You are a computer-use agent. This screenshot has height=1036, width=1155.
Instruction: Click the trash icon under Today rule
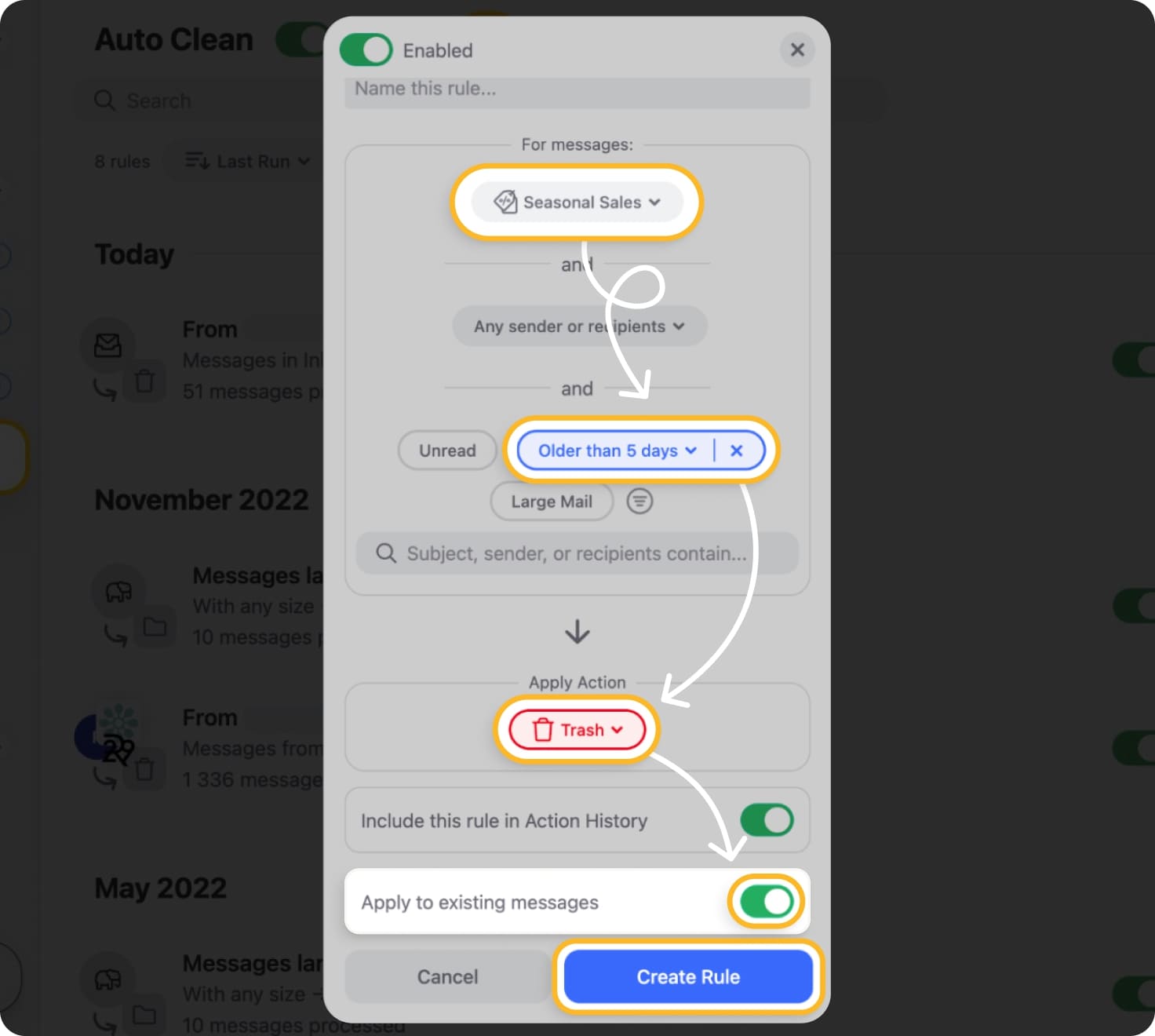click(x=144, y=381)
